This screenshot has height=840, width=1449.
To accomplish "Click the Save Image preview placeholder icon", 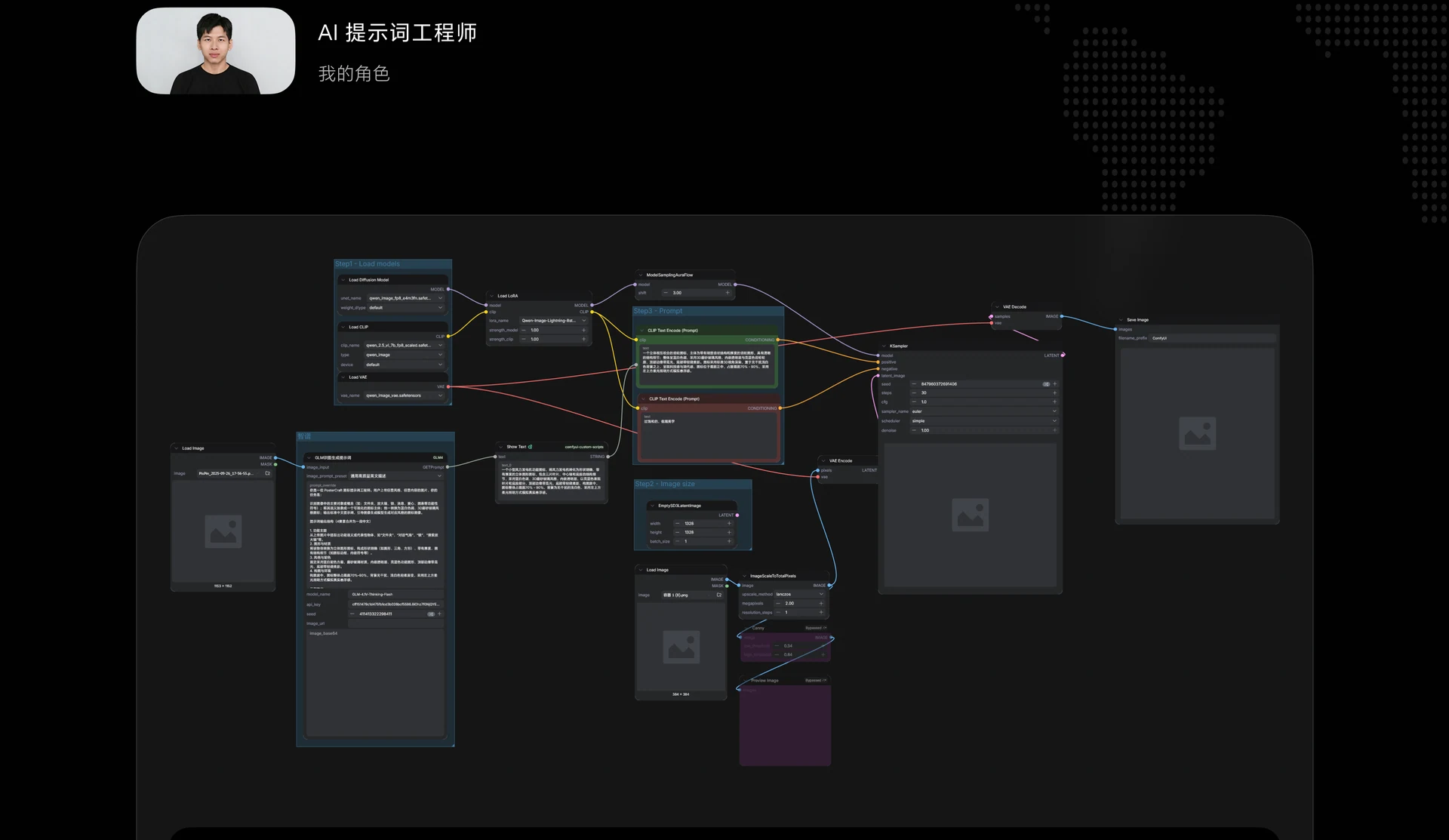I will click(x=1197, y=433).
